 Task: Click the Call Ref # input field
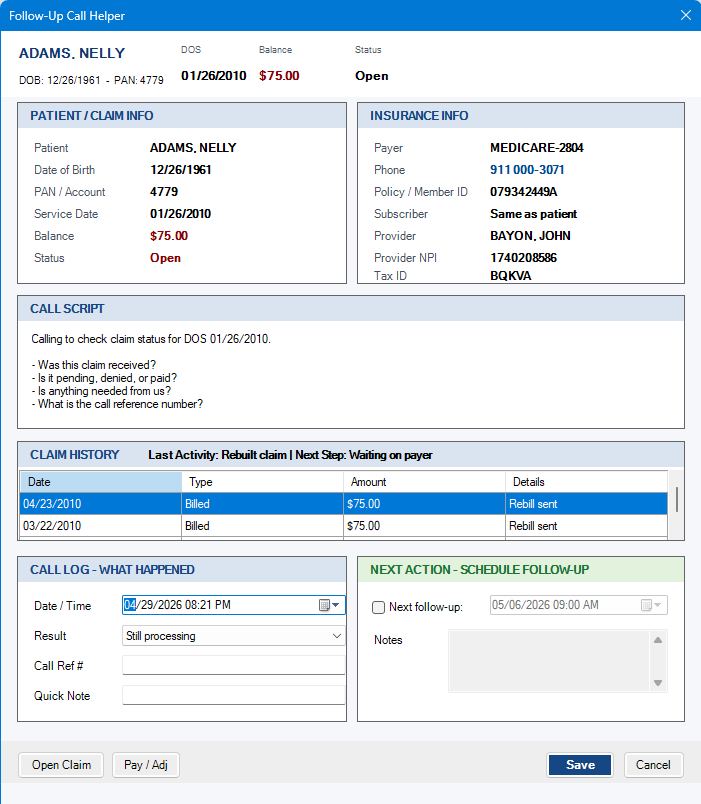(233, 666)
